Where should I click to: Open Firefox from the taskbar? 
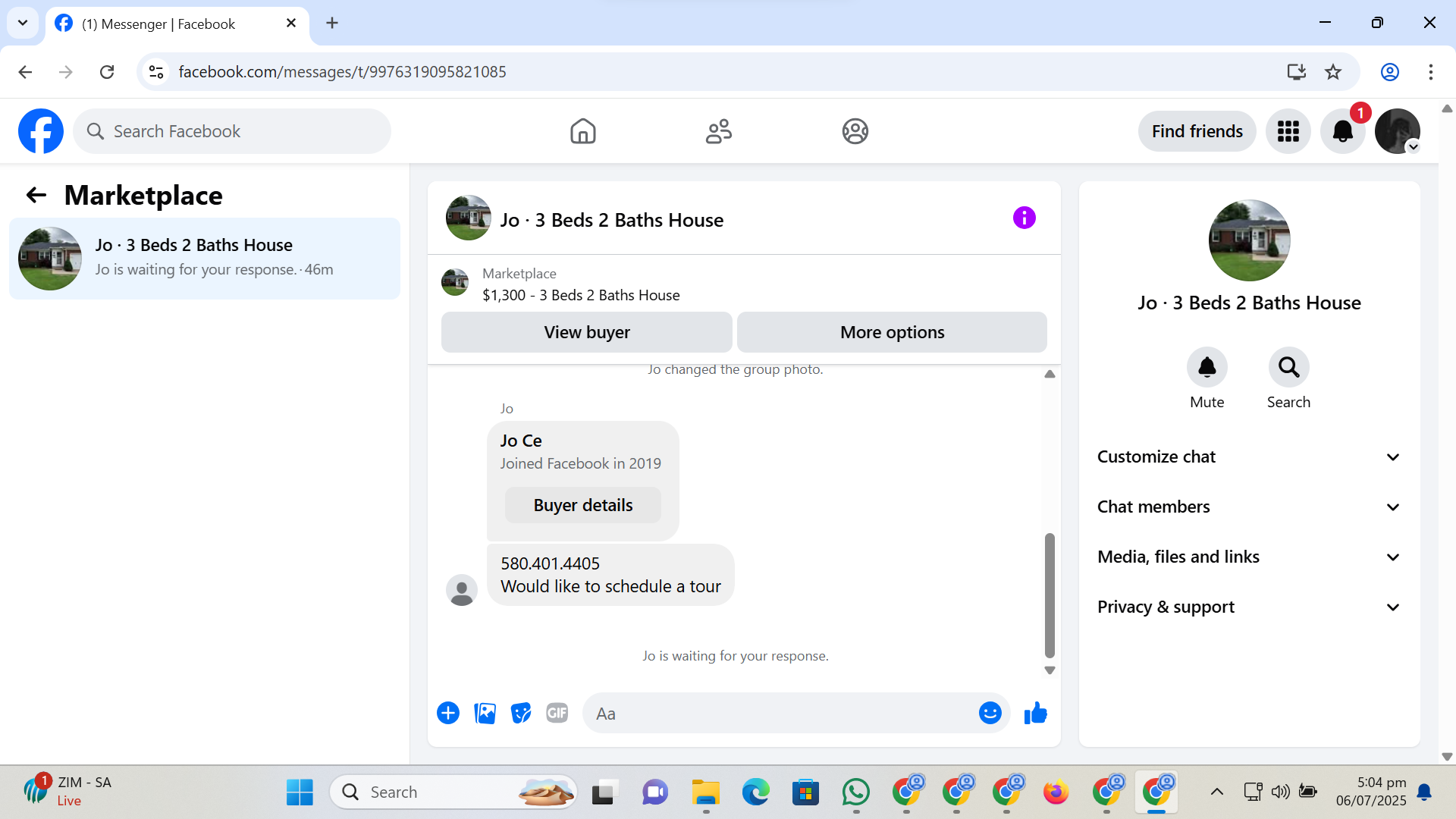pos(1056,792)
